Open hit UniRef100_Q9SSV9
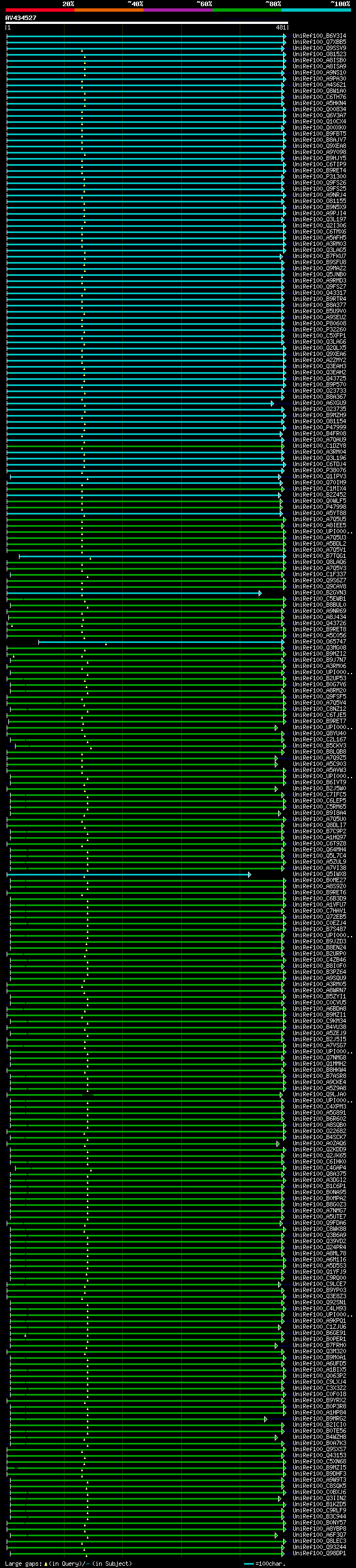This screenshot has width=356, height=1568. (319, 48)
